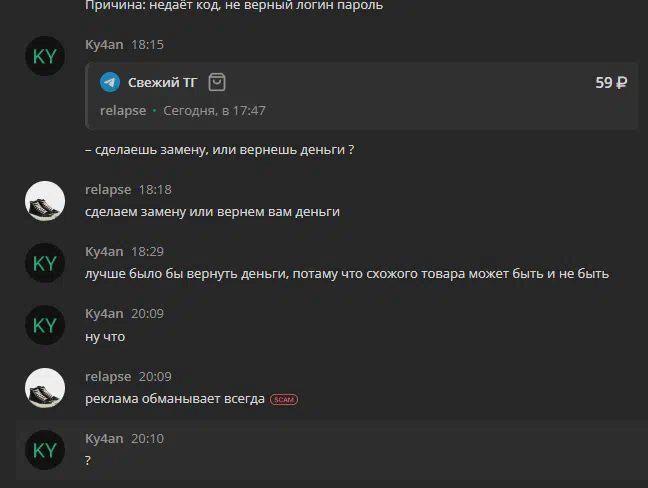Click the KY avatar on the 18:29 message
The height and width of the screenshot is (488, 648).
pos(45,263)
